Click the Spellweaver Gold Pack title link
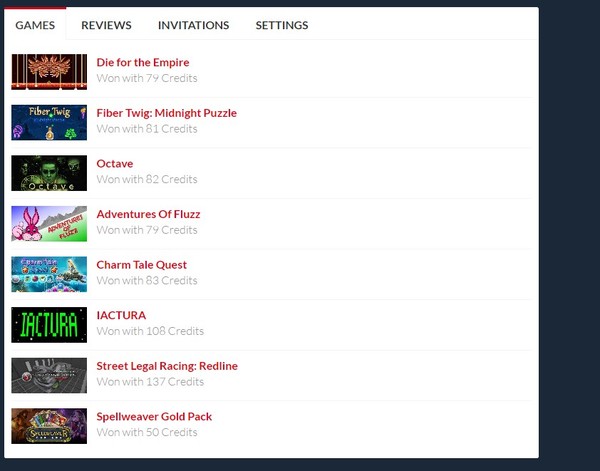The image size is (600, 471). pyautogui.click(x=154, y=417)
